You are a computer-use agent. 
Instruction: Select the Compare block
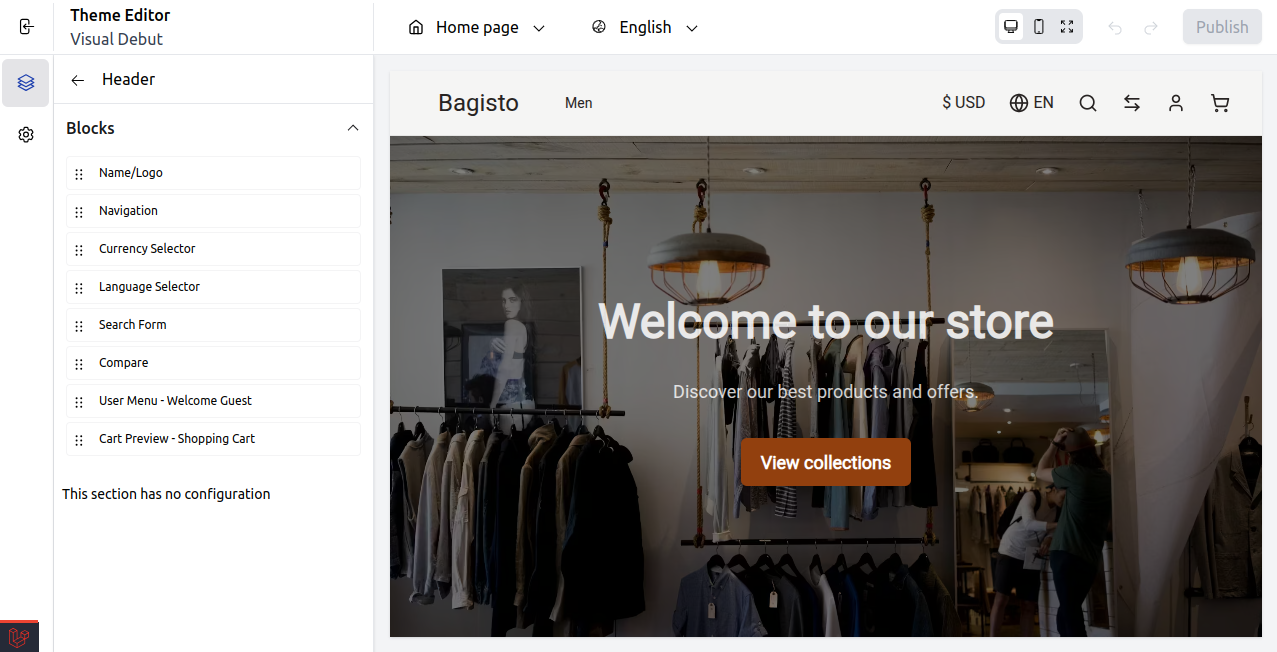[213, 363]
